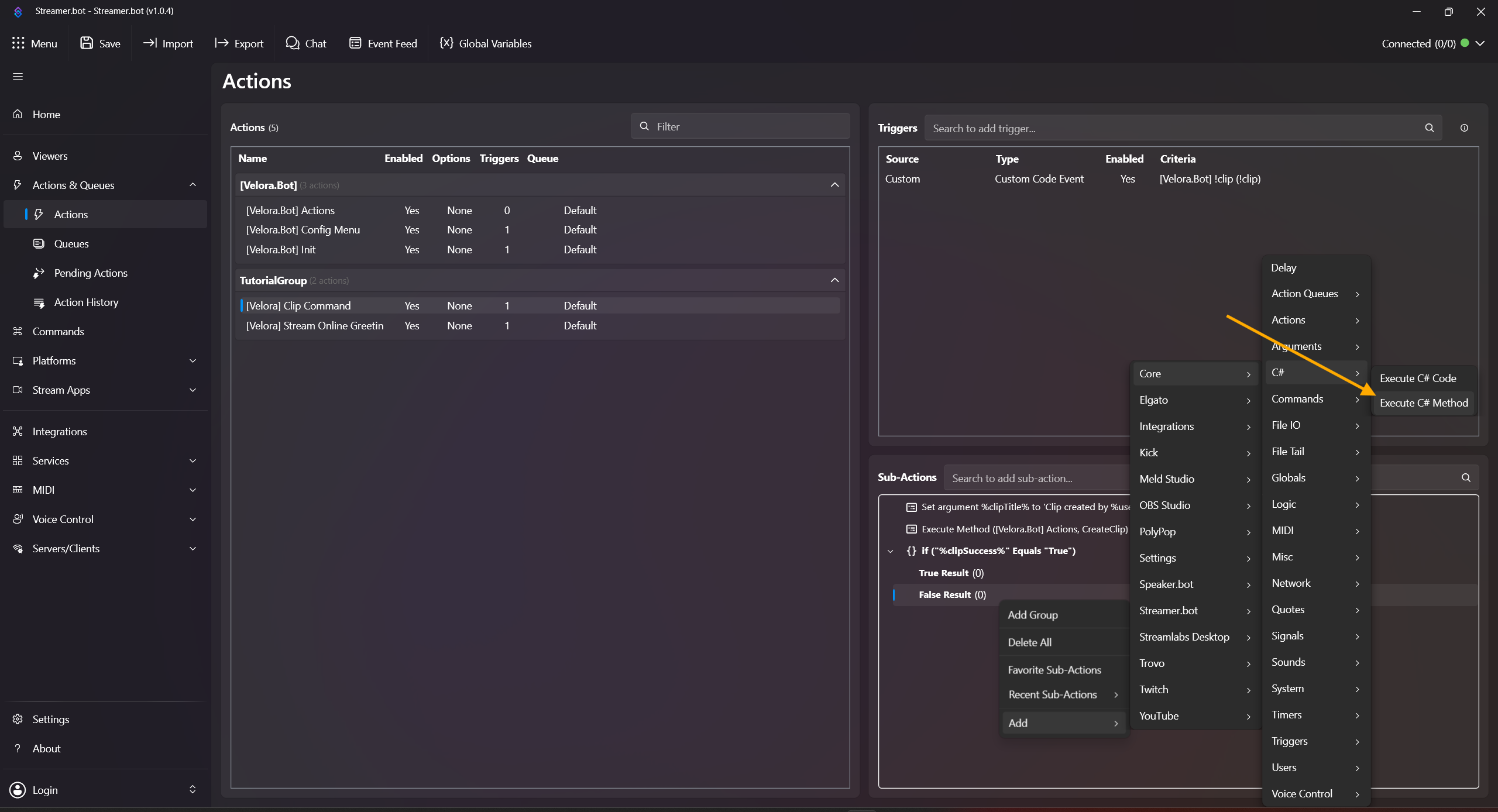Open the connection status dropdown arrow
Viewport: 1498px width, 812px height.
pyautogui.click(x=1480, y=43)
